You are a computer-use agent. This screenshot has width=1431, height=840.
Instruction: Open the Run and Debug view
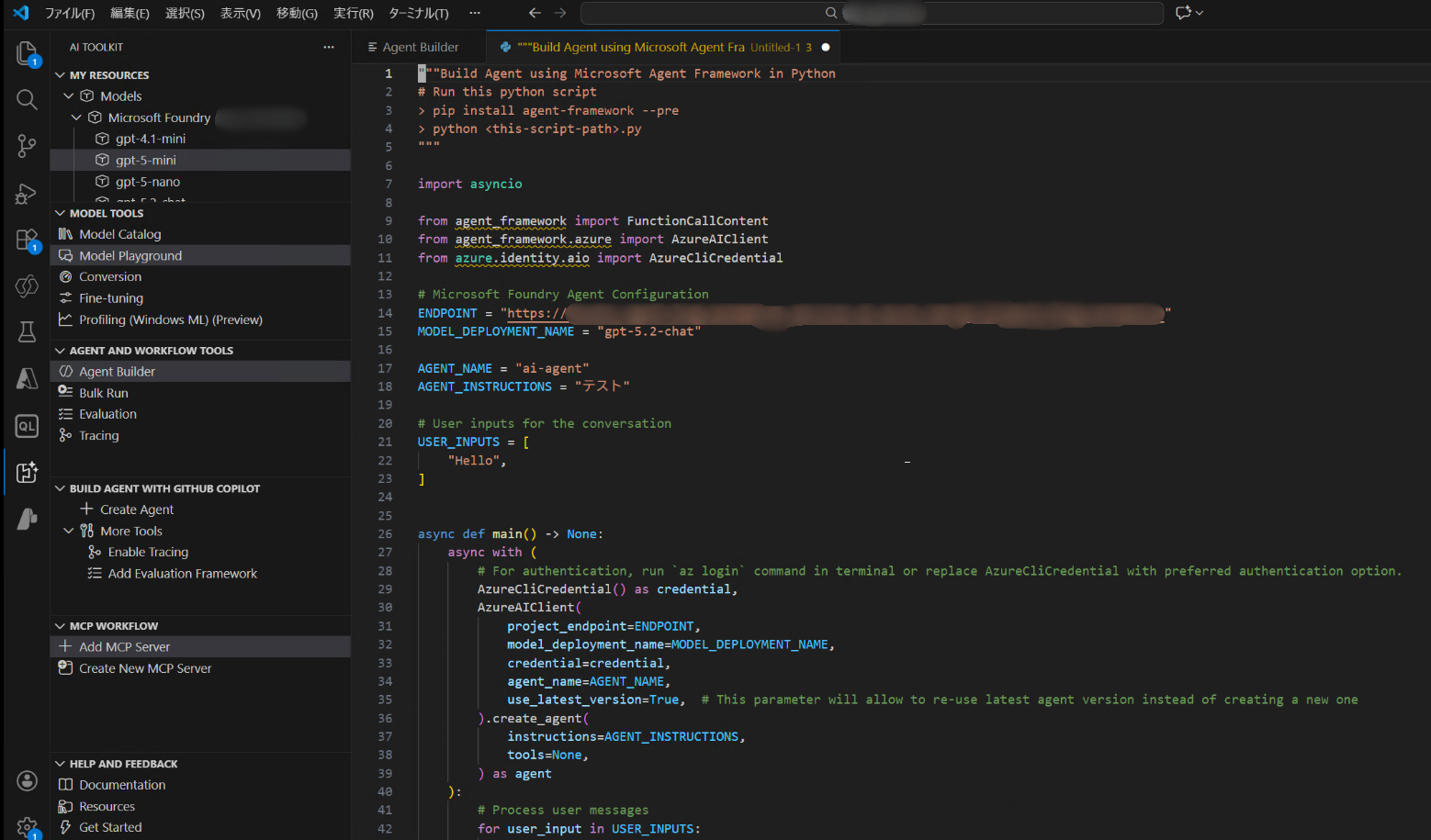pos(26,194)
